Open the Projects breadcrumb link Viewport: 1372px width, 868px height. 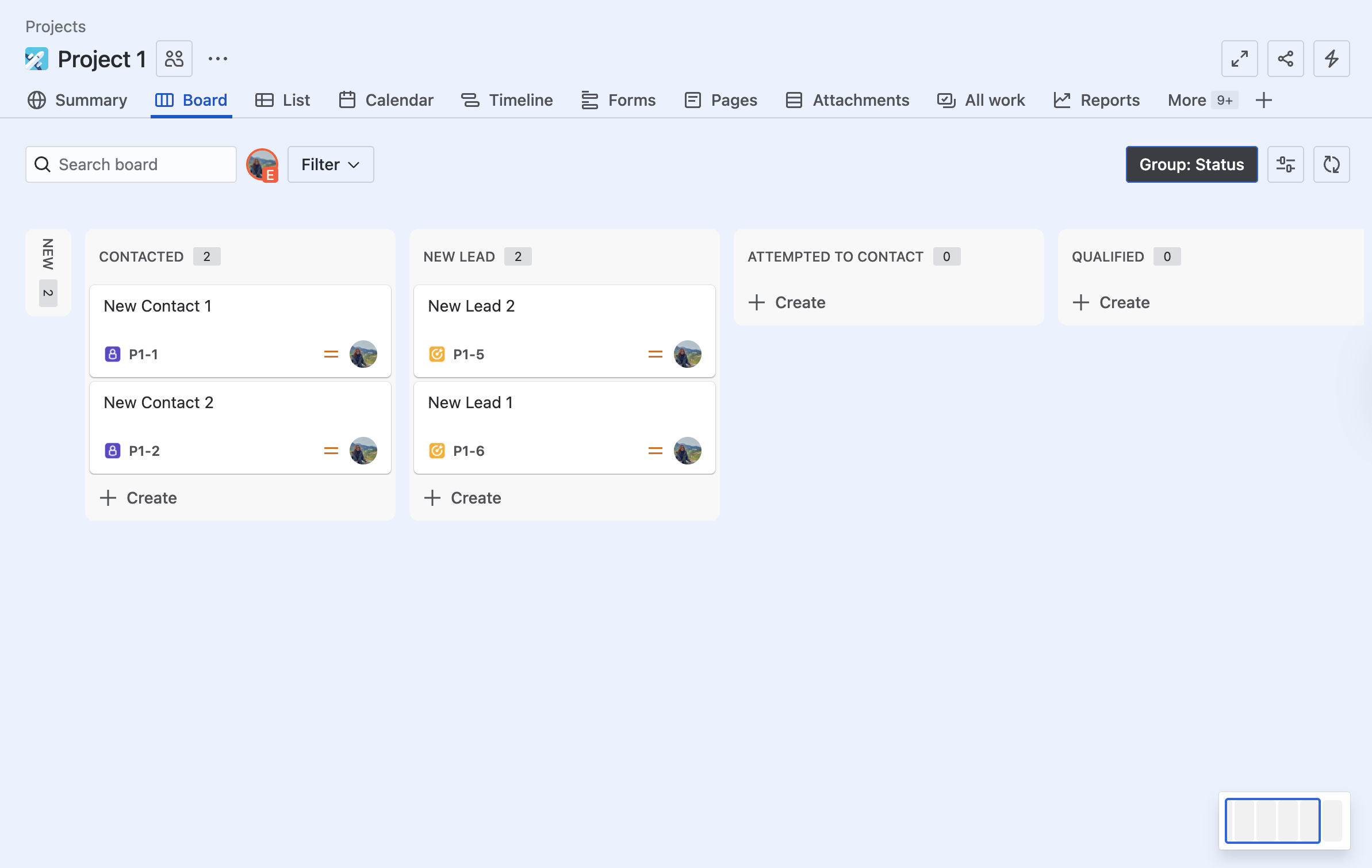pyautogui.click(x=55, y=26)
